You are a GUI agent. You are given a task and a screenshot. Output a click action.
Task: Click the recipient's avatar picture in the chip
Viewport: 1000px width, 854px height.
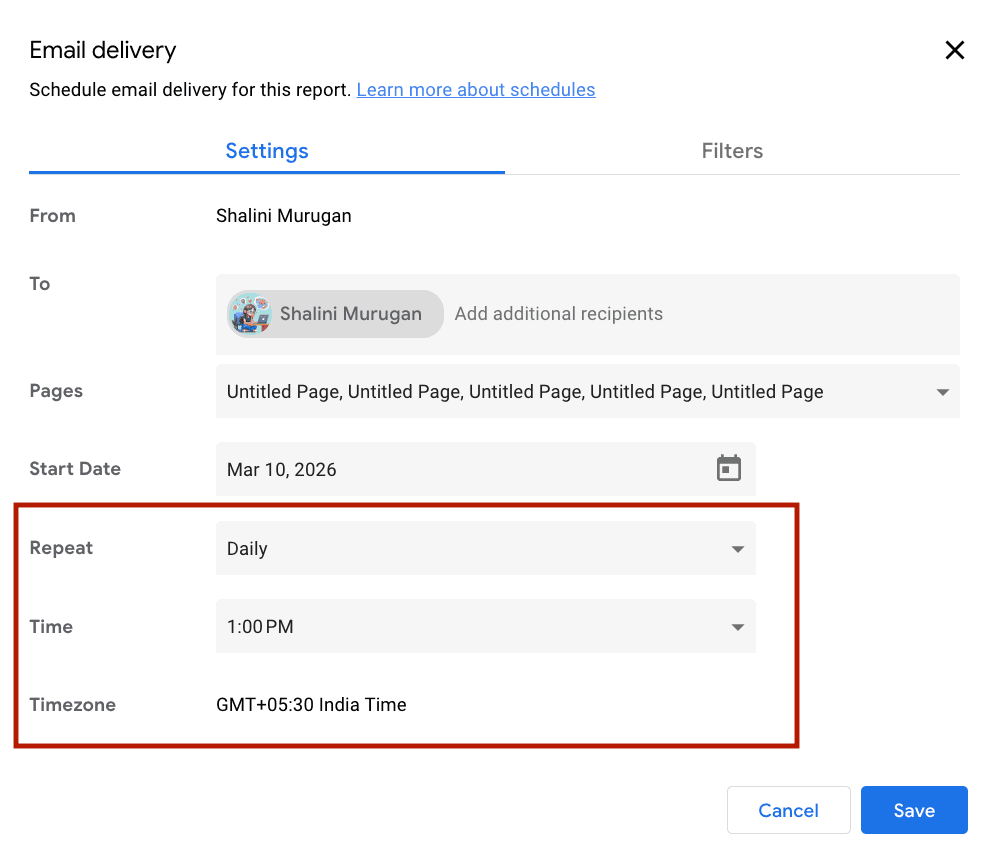[250, 314]
